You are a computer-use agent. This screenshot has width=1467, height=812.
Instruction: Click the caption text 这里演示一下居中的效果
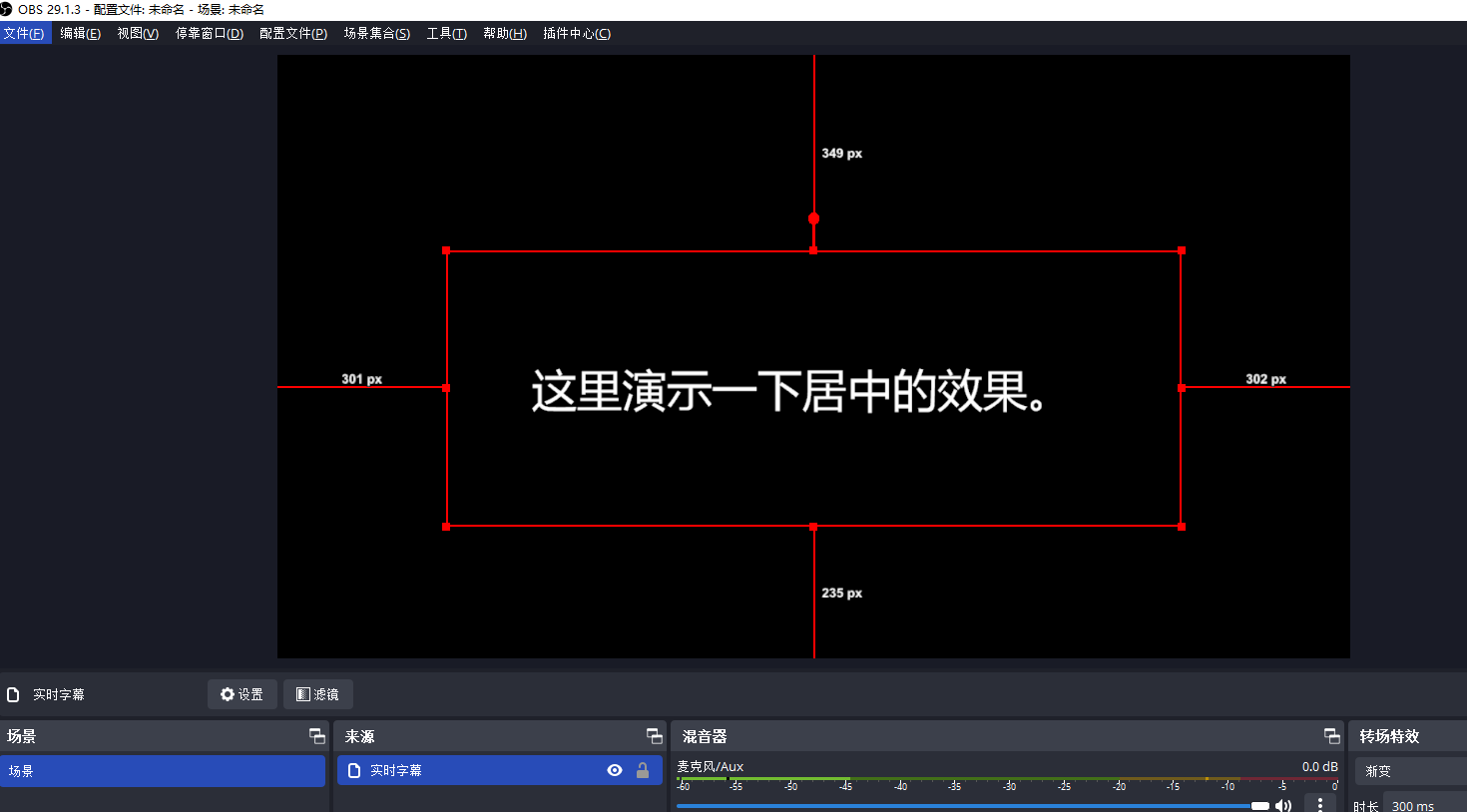click(x=789, y=391)
